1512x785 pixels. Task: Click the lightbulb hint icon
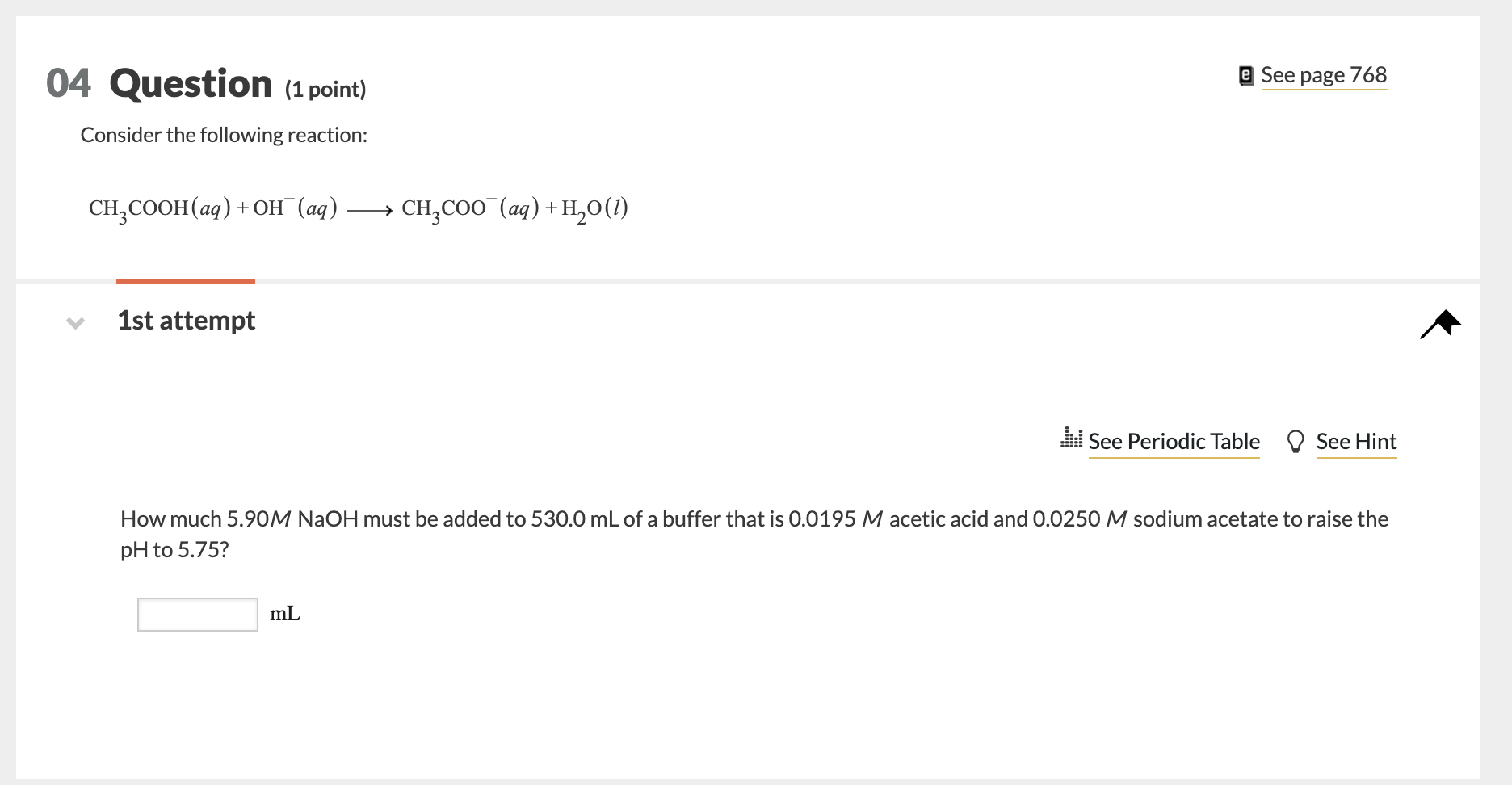pyautogui.click(x=1295, y=441)
